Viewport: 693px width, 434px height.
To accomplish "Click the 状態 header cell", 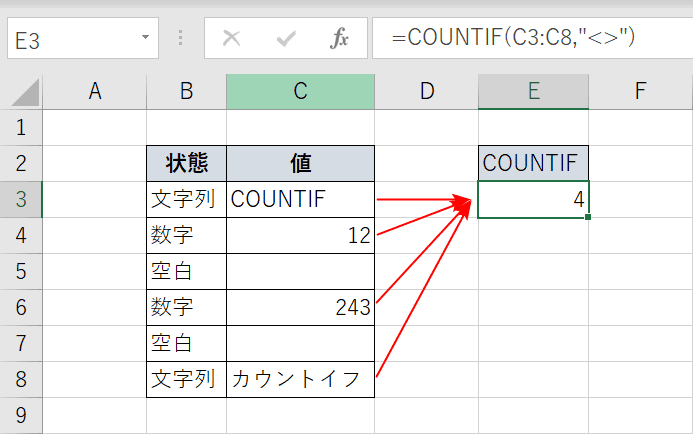I will 187,164.
